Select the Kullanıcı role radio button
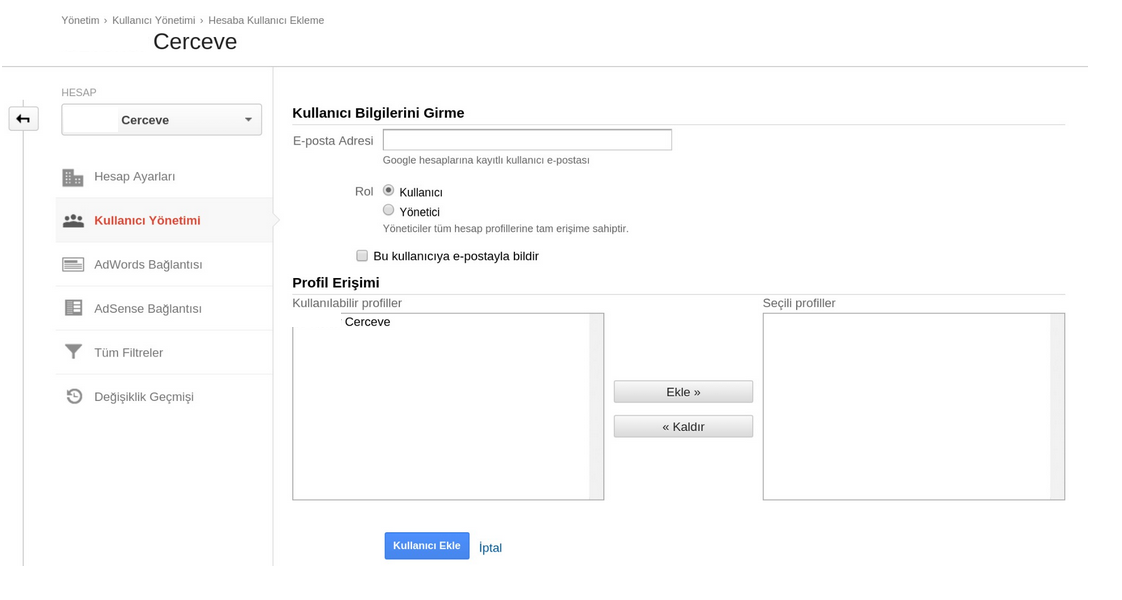1122x600 pixels. tap(389, 191)
